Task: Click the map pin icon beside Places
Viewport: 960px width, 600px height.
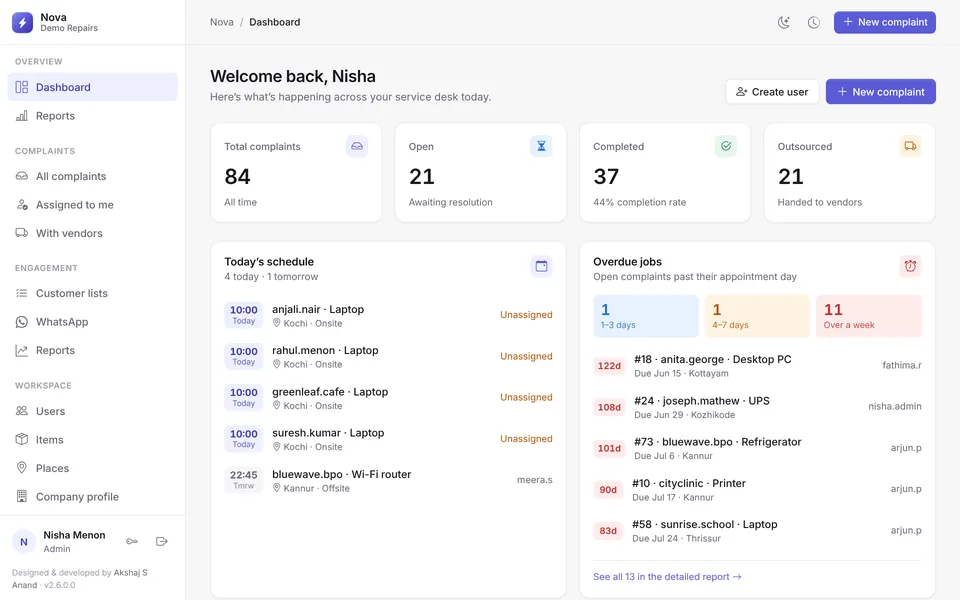Action: [21, 468]
